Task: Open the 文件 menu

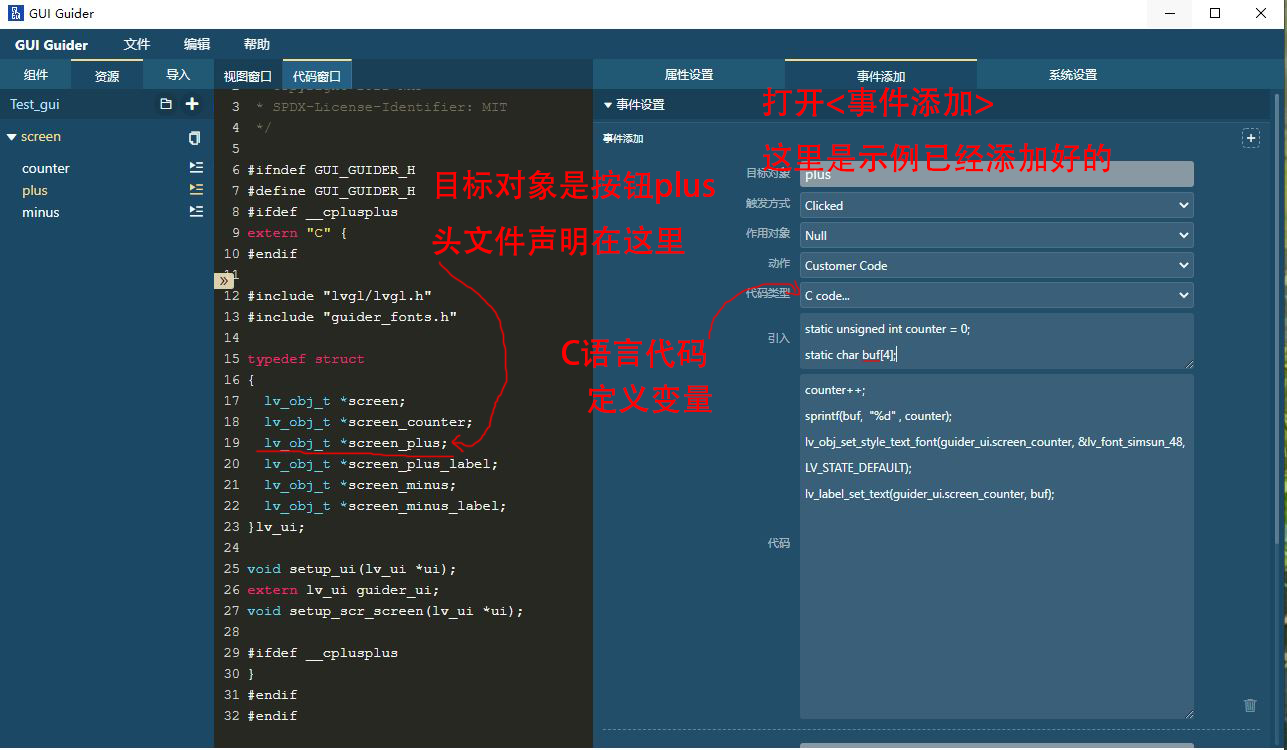Action: point(137,45)
